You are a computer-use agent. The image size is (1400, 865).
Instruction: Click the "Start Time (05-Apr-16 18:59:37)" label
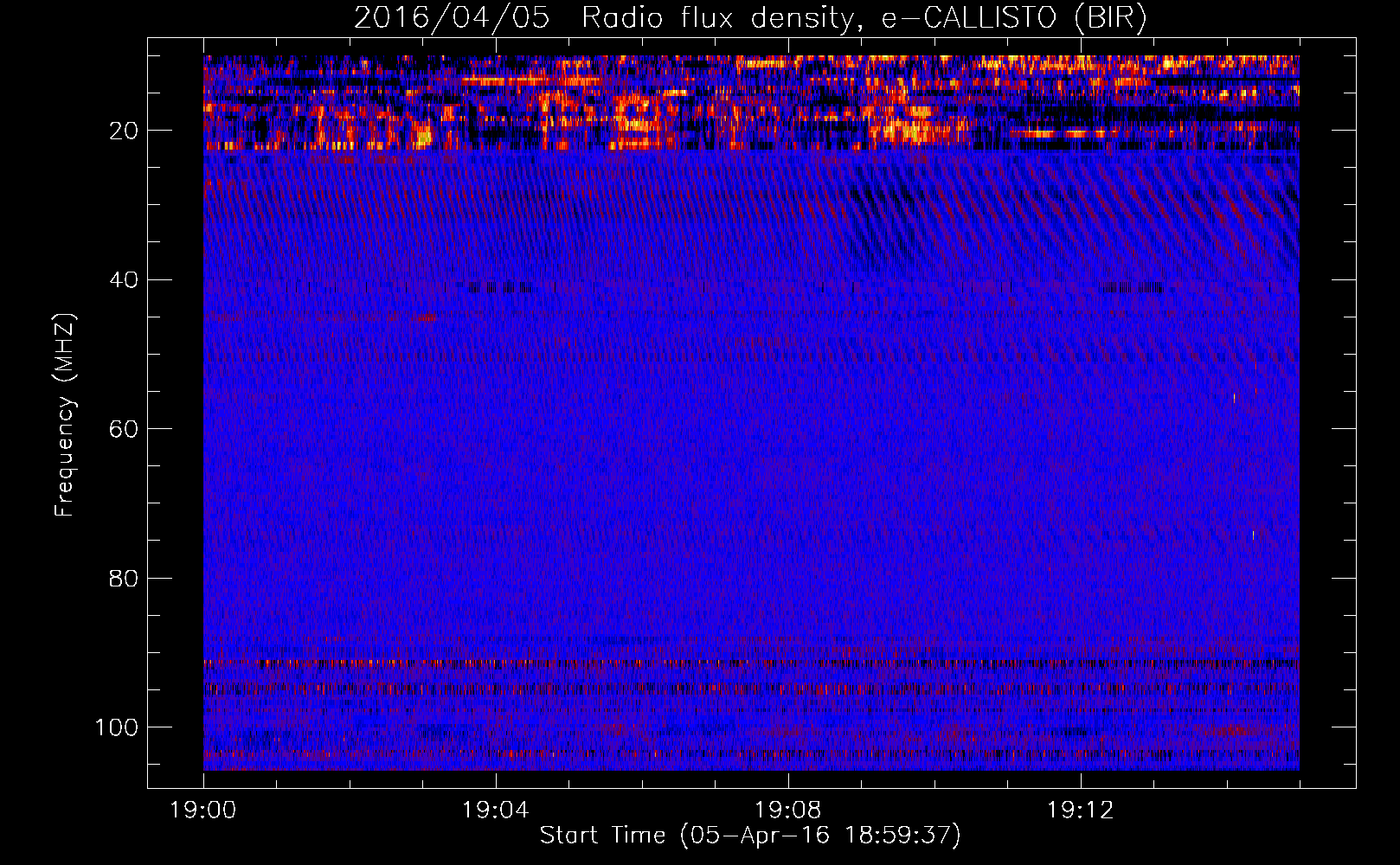pos(750,835)
